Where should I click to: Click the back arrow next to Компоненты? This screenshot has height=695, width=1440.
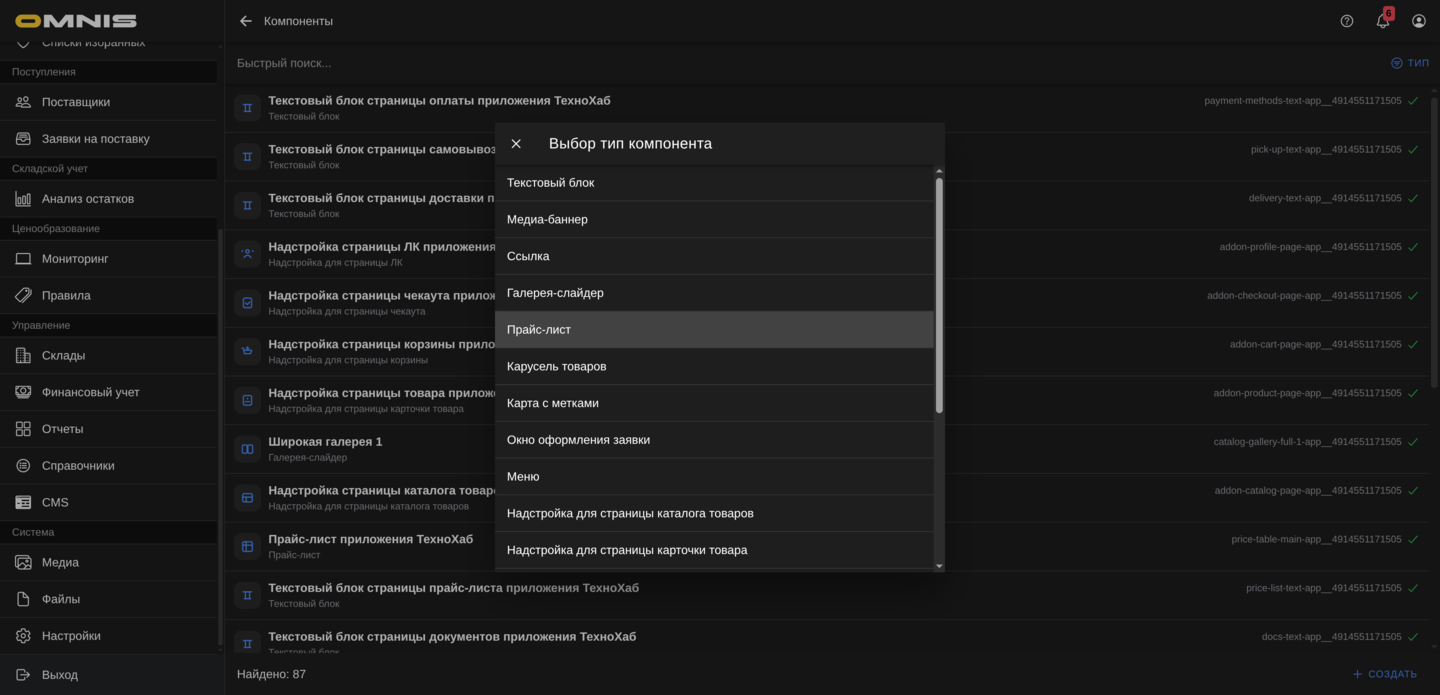click(244, 20)
